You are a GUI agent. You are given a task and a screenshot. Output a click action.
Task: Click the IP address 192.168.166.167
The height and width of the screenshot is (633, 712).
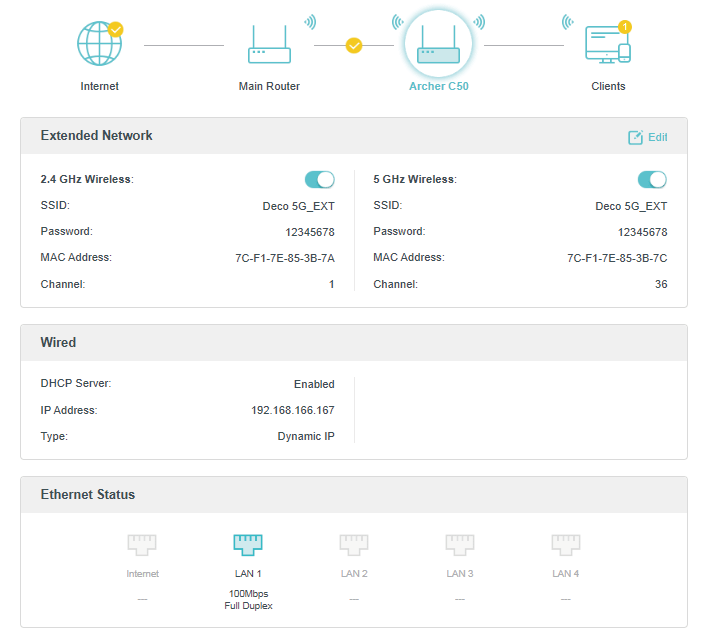coord(293,410)
